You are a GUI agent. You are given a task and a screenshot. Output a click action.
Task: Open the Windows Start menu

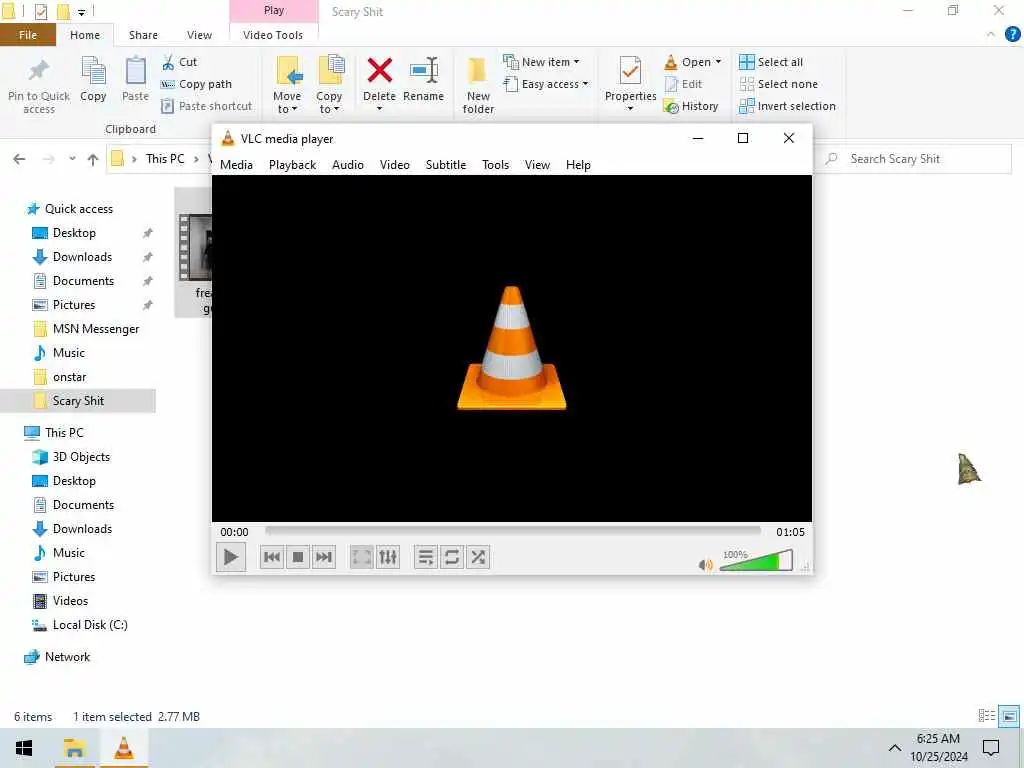click(24, 748)
